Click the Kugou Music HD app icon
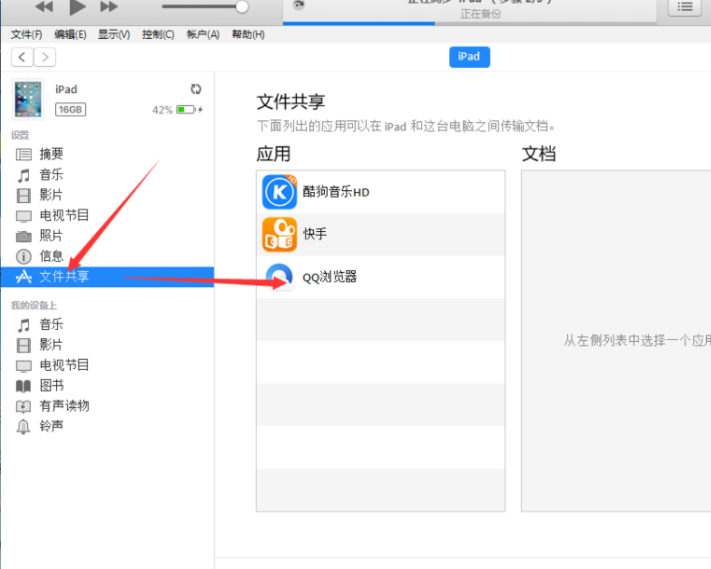 click(279, 192)
